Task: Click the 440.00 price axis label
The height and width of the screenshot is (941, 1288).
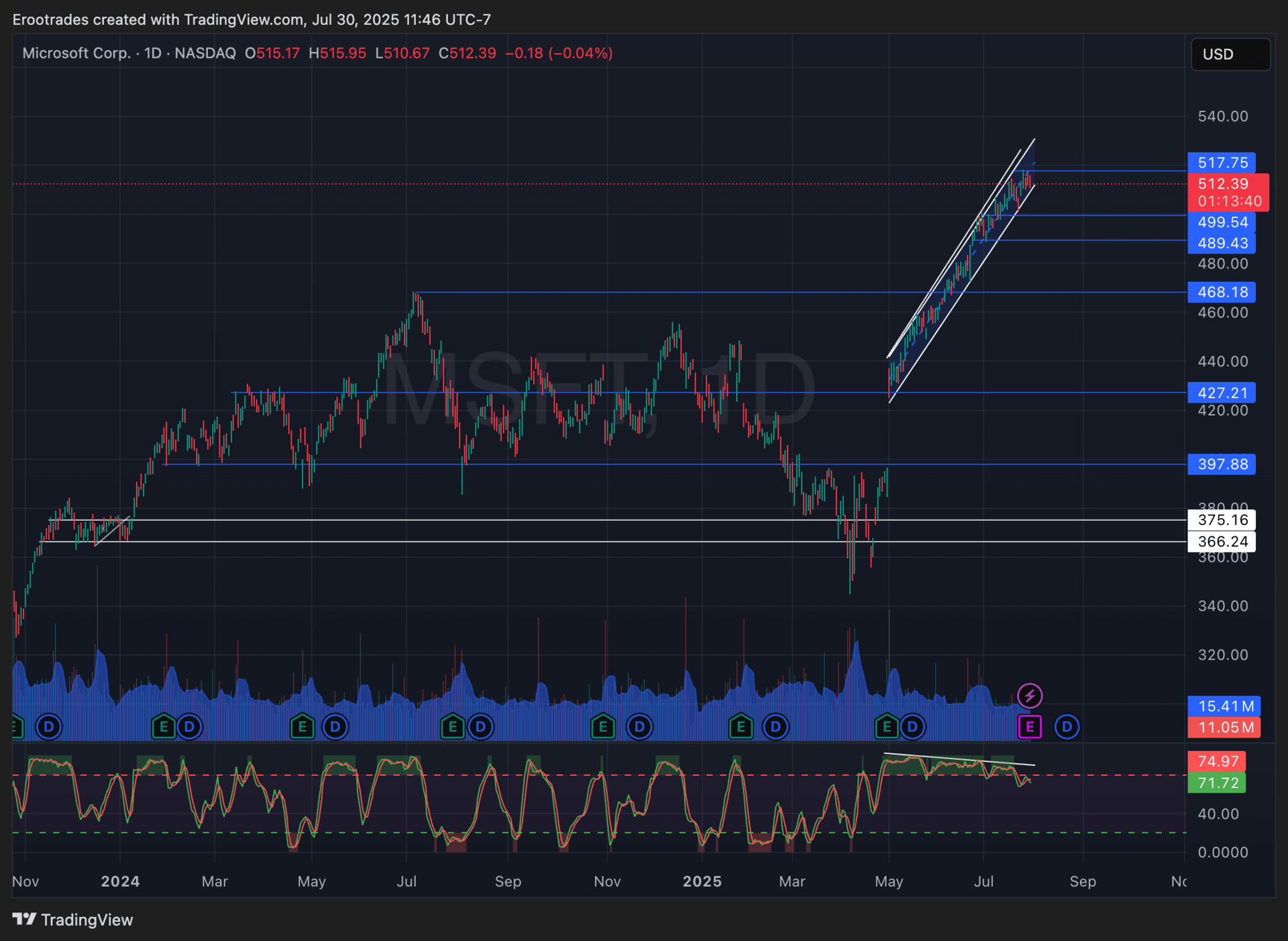Action: pyautogui.click(x=1223, y=361)
